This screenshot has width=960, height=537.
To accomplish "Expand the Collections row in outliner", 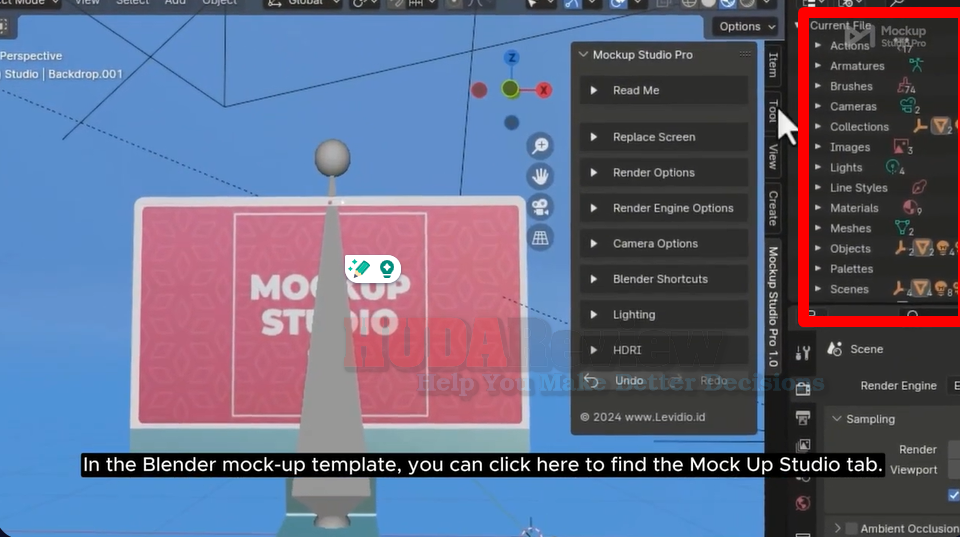I will click(818, 126).
